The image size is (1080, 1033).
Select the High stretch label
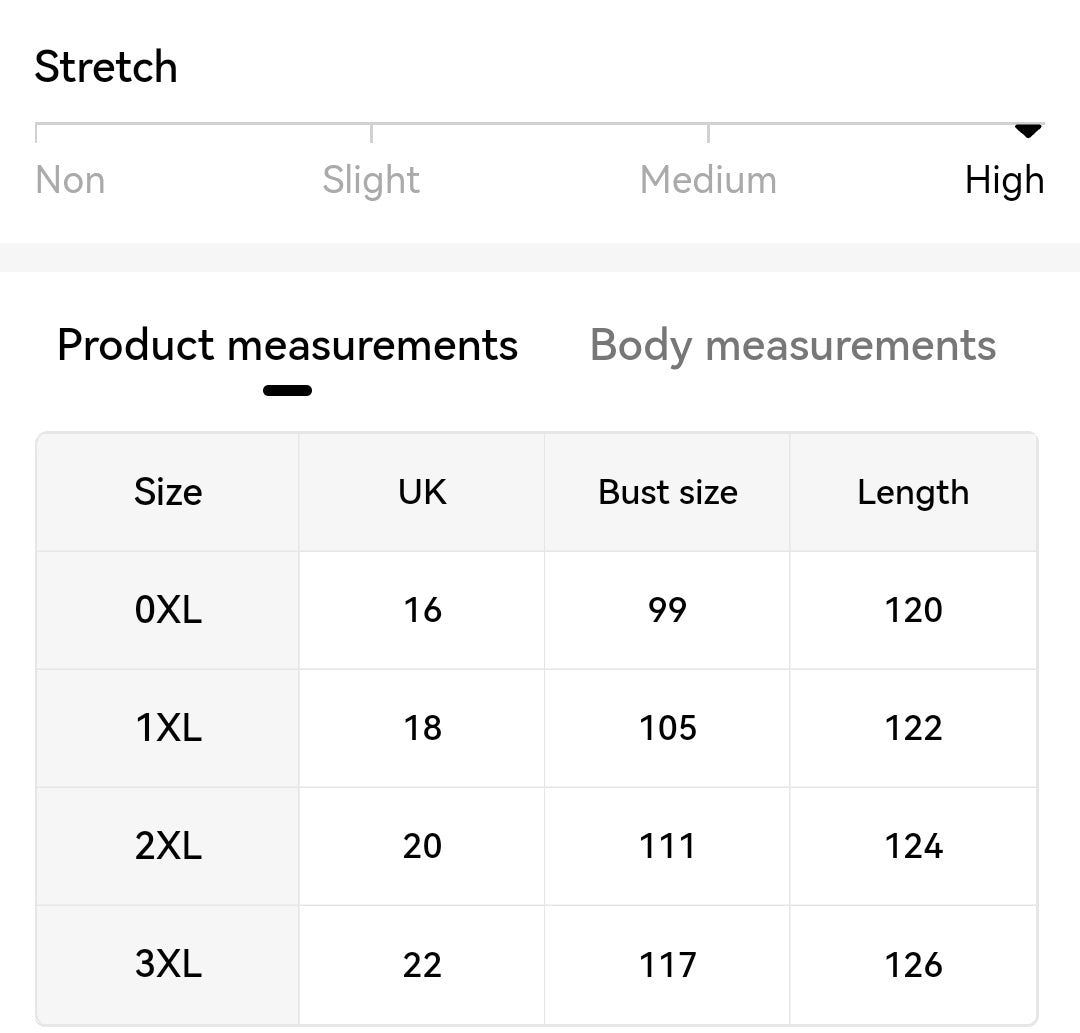pos(1004,180)
